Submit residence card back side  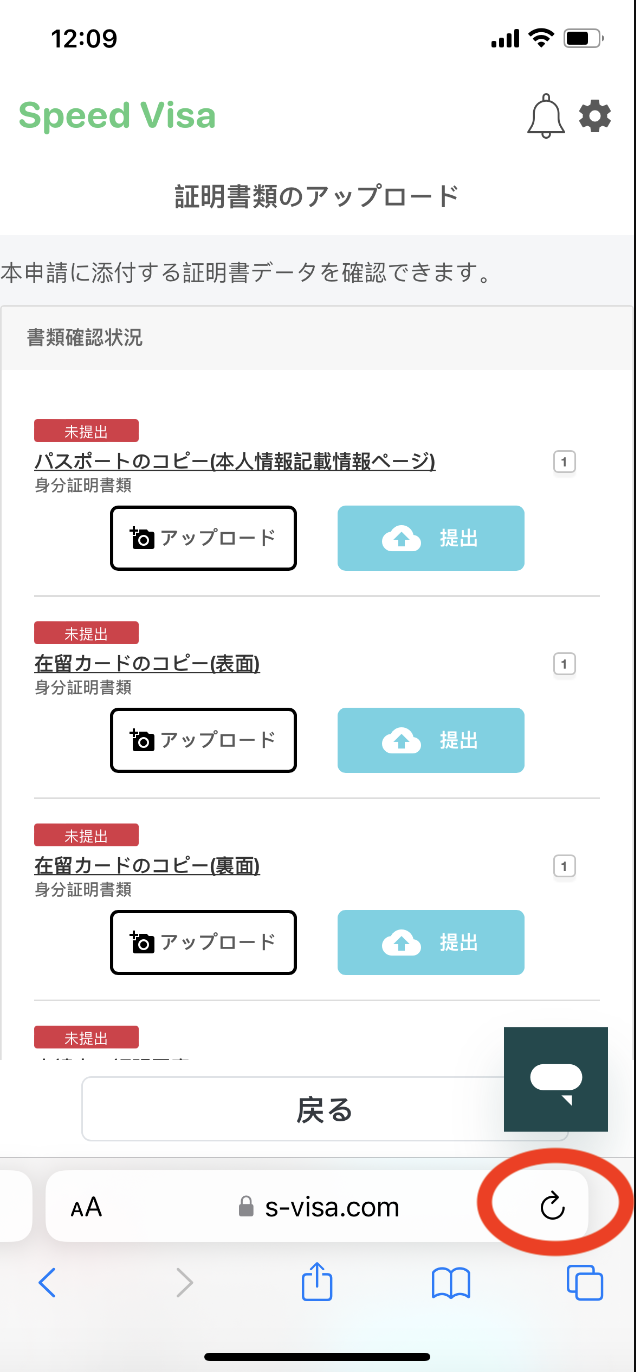tap(431, 942)
